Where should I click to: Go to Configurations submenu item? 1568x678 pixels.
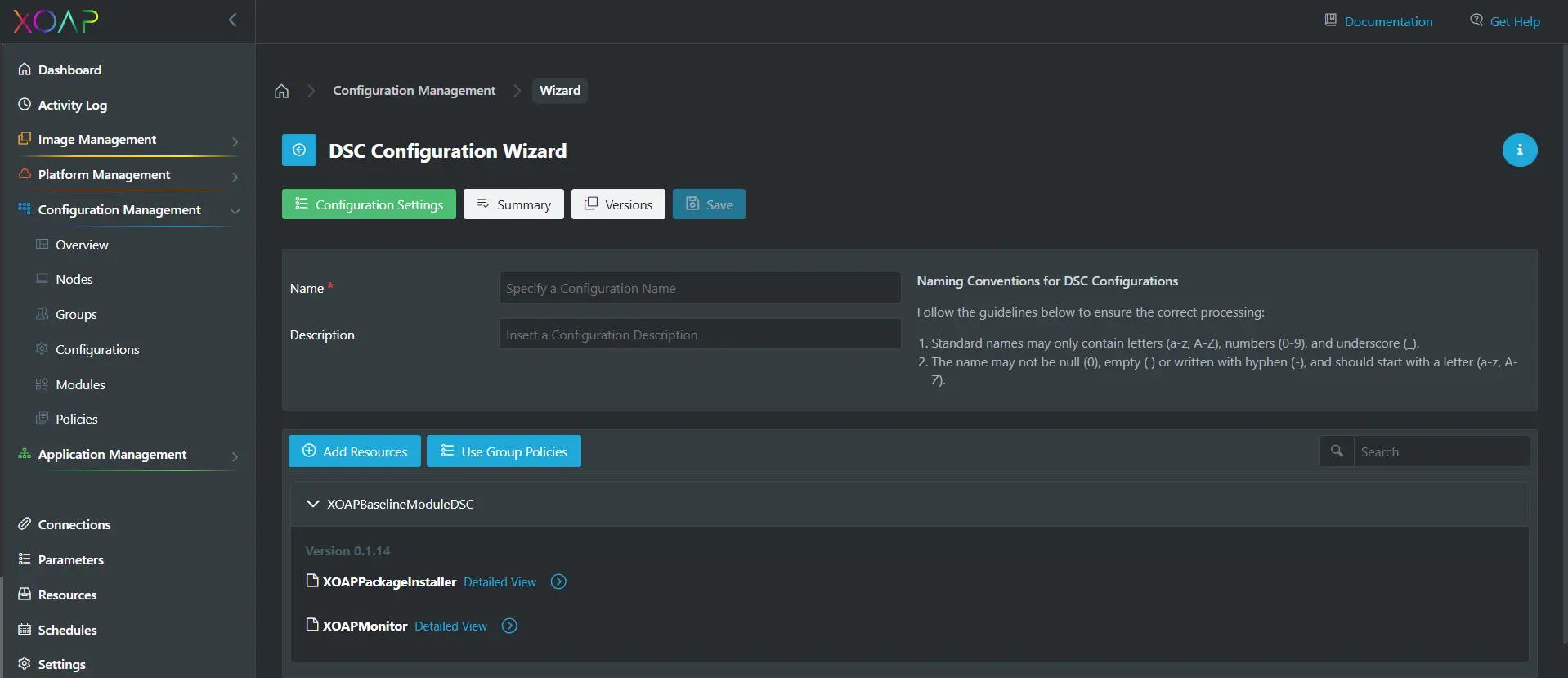pyautogui.click(x=97, y=349)
